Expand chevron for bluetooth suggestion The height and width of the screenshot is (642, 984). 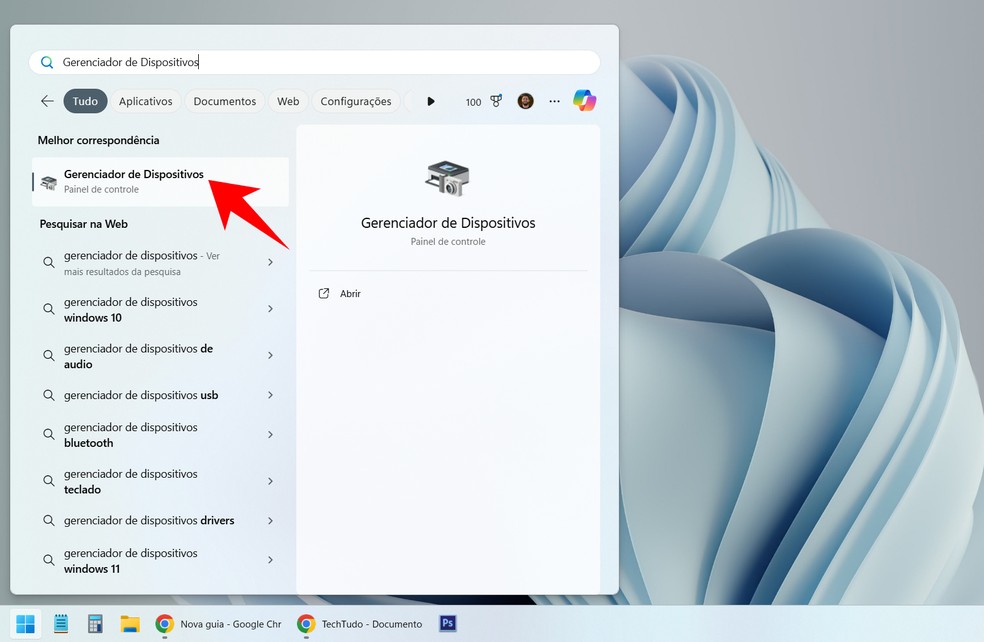tap(270, 434)
